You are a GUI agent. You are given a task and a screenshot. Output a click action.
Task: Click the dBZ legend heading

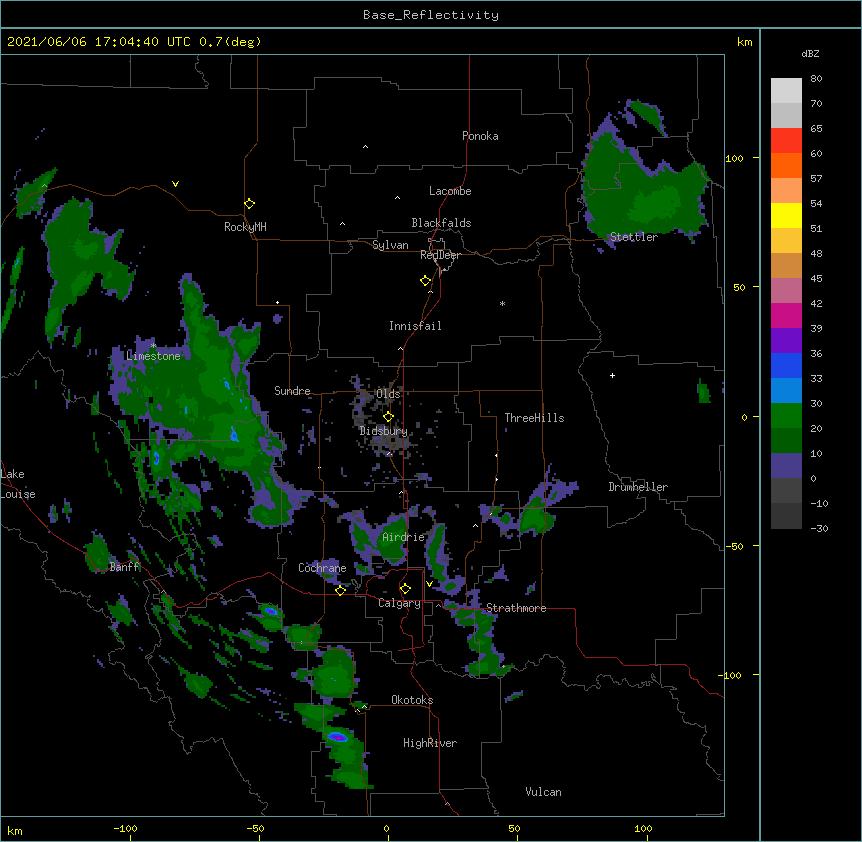[x=810, y=54]
